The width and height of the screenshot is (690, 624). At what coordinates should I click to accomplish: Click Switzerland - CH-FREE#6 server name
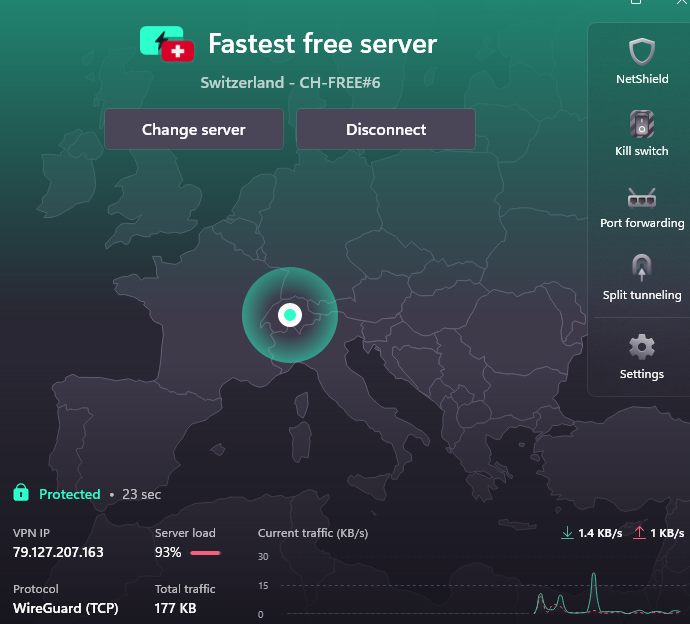[290, 83]
